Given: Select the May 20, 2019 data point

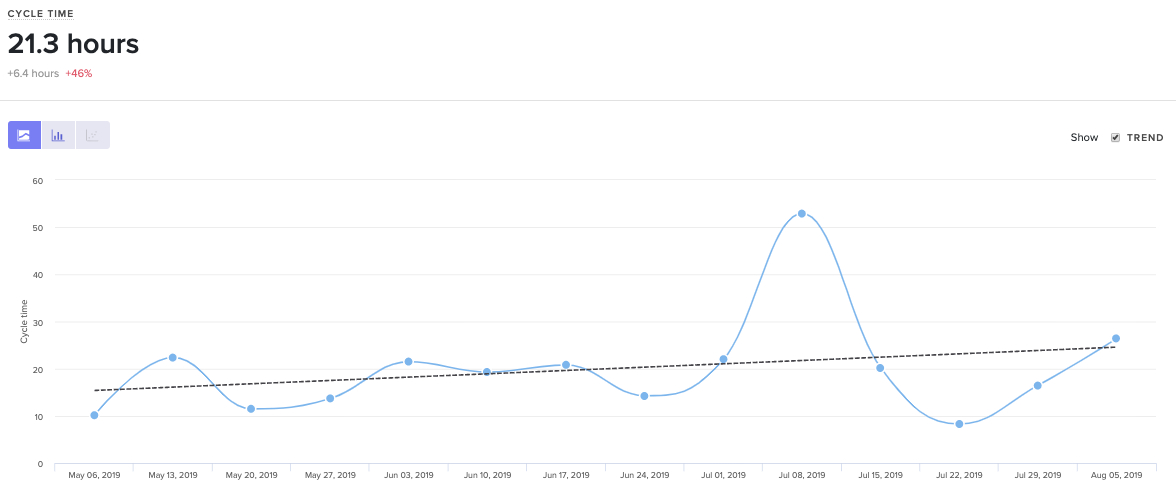Looking at the screenshot, I should tap(251, 409).
